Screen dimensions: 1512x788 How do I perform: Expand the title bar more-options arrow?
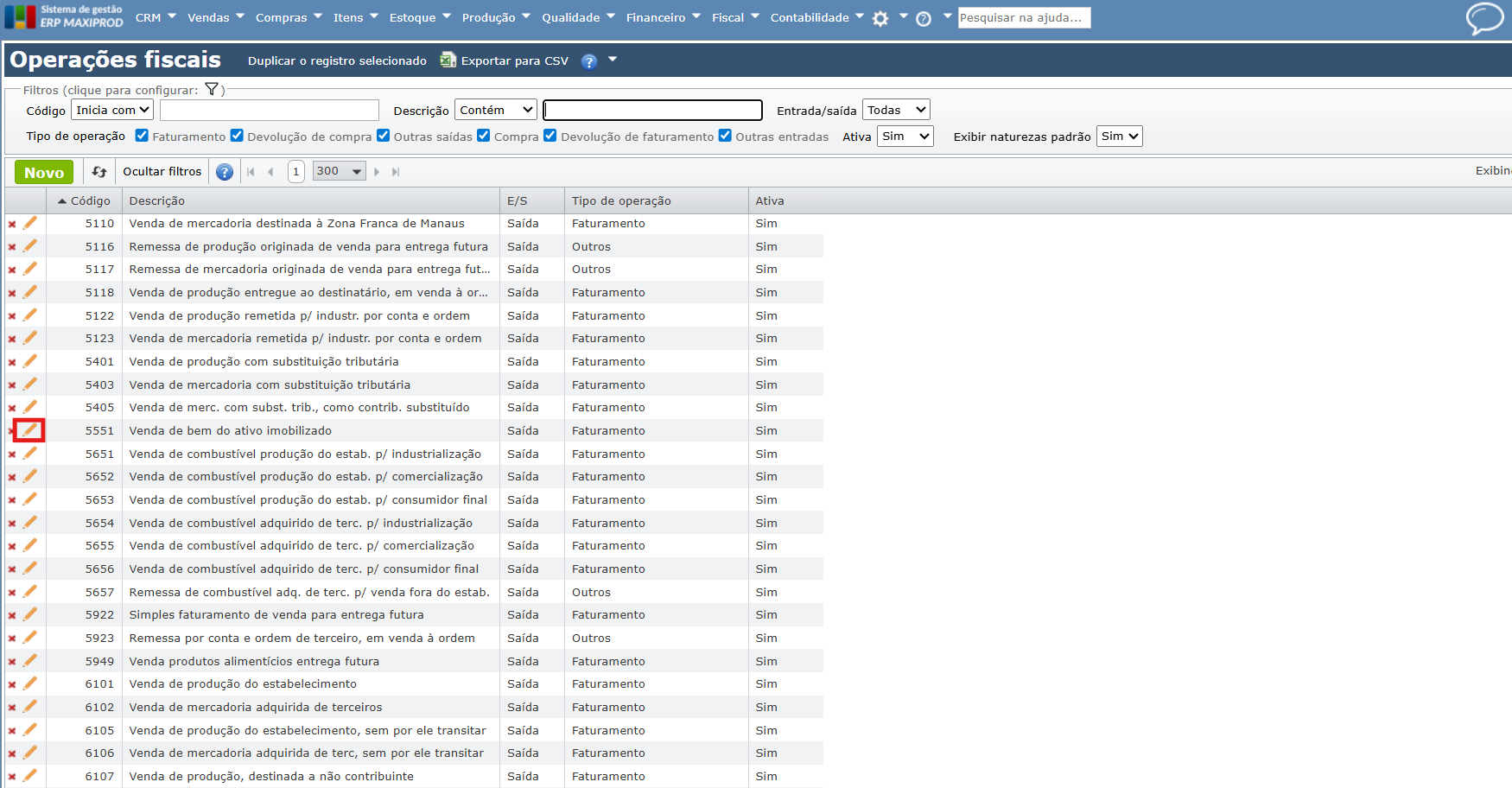[613, 60]
